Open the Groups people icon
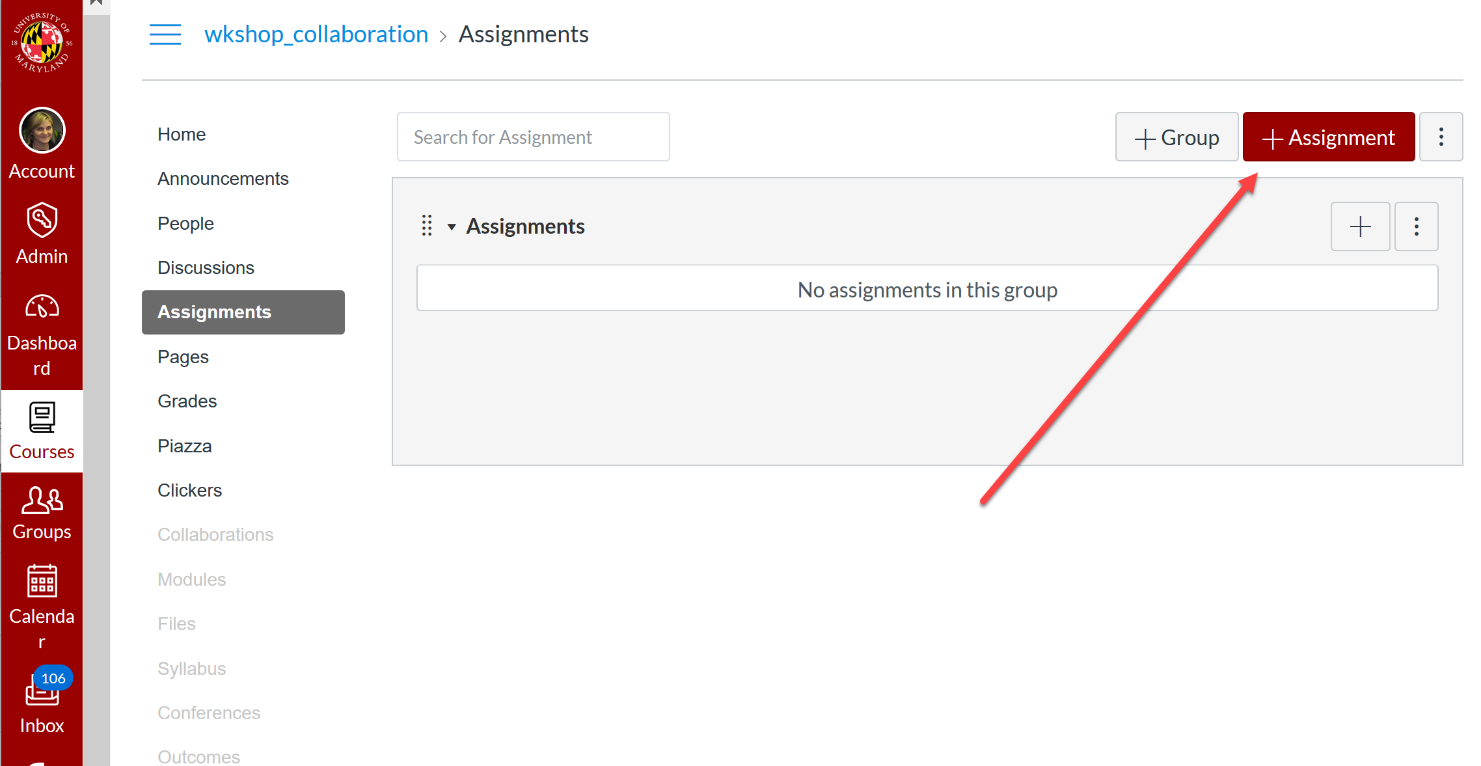The image size is (1481, 766). (42, 499)
